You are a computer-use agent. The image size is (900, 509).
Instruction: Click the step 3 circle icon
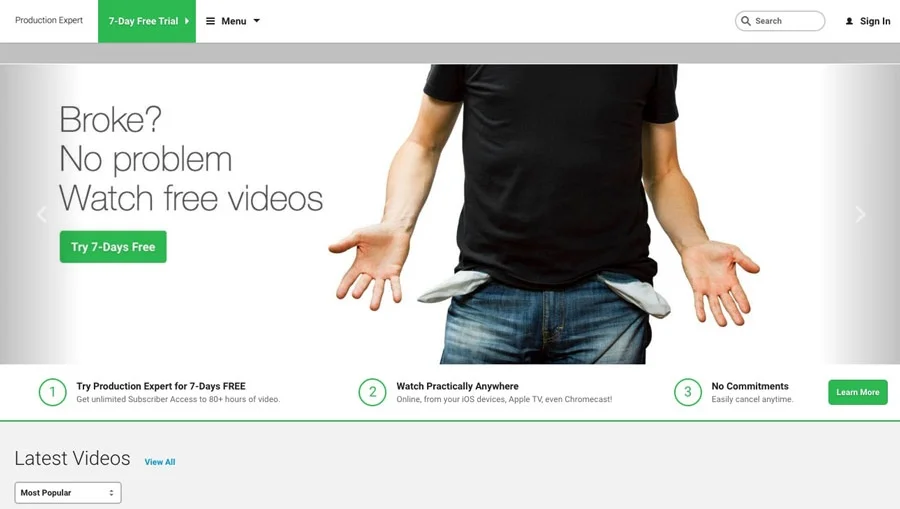(688, 393)
